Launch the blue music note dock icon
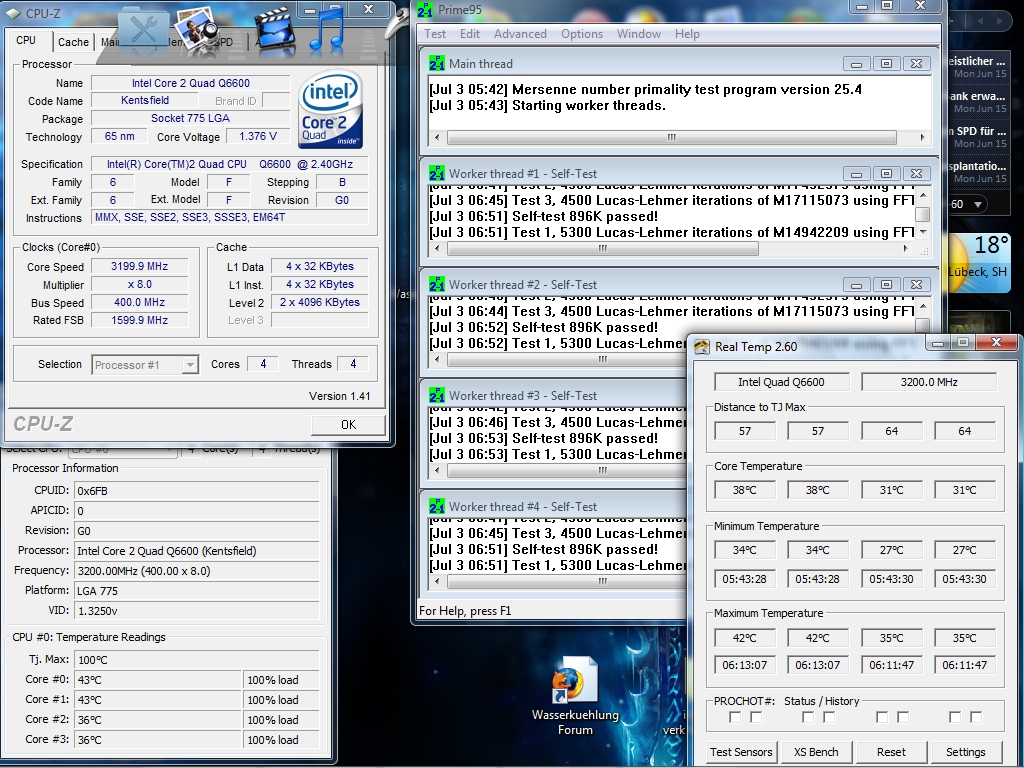This screenshot has height=768, width=1024. click(x=327, y=29)
